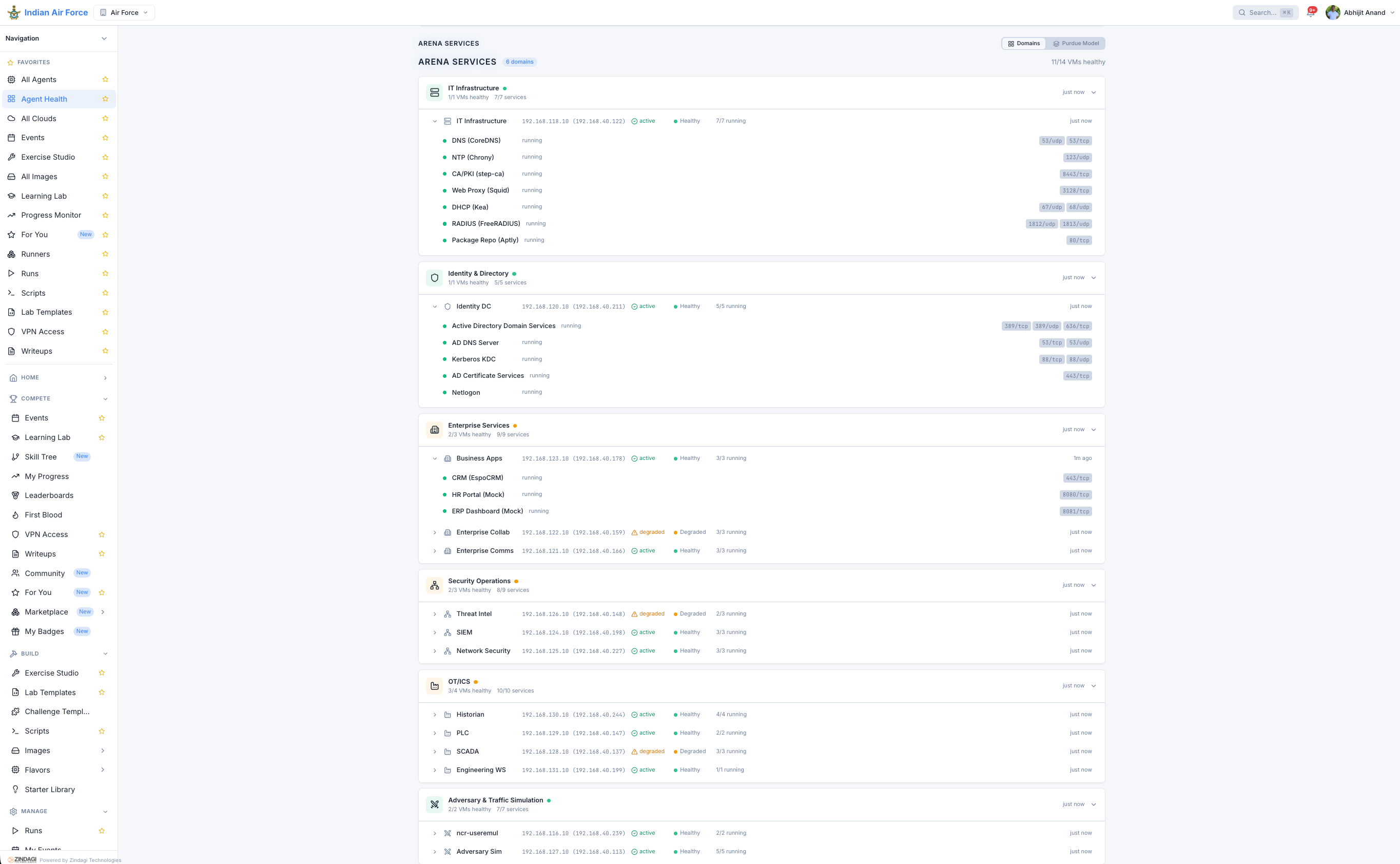
Task: Click the IT Infrastructure server icon
Action: click(434, 92)
